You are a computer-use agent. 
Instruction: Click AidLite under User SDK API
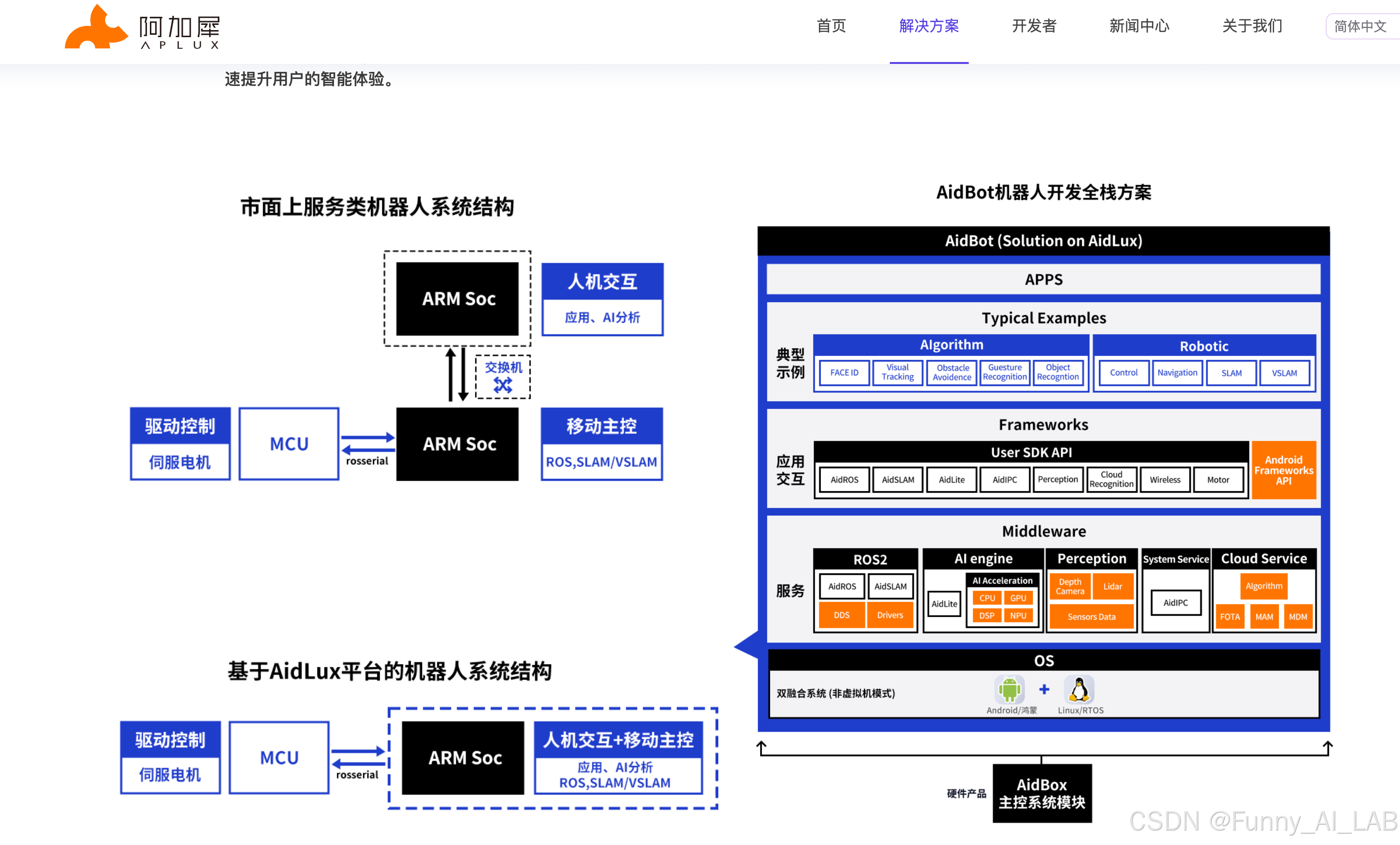pyautogui.click(x=952, y=480)
